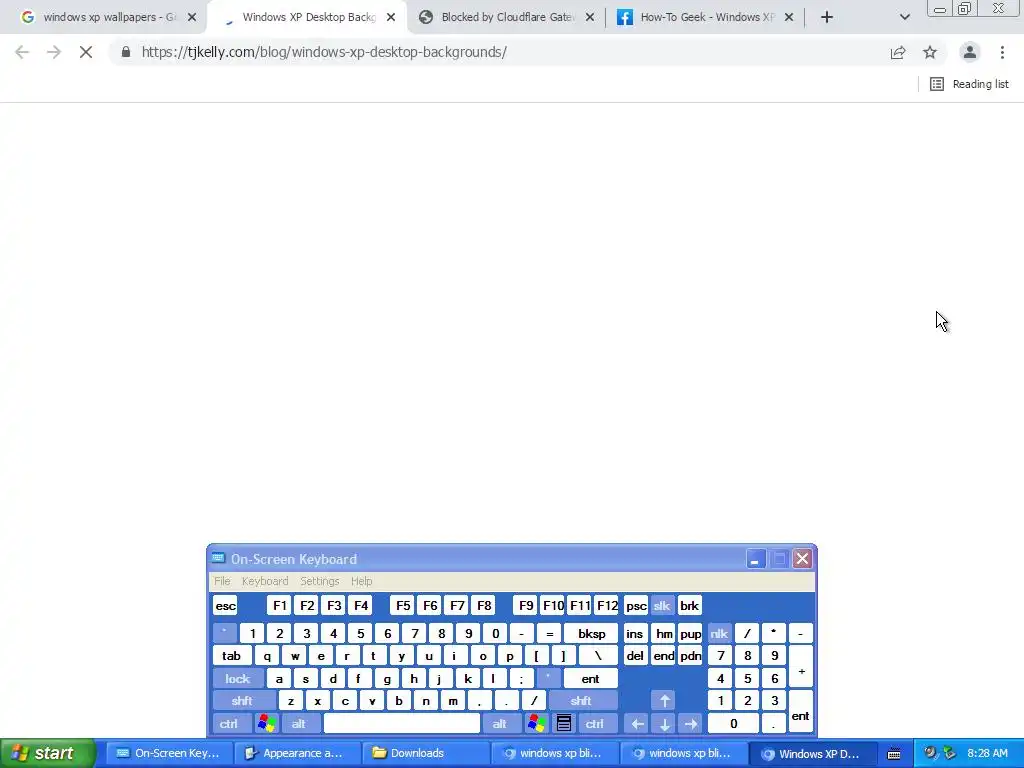Click numpad plus key
The image size is (1024, 768).
click(801, 667)
